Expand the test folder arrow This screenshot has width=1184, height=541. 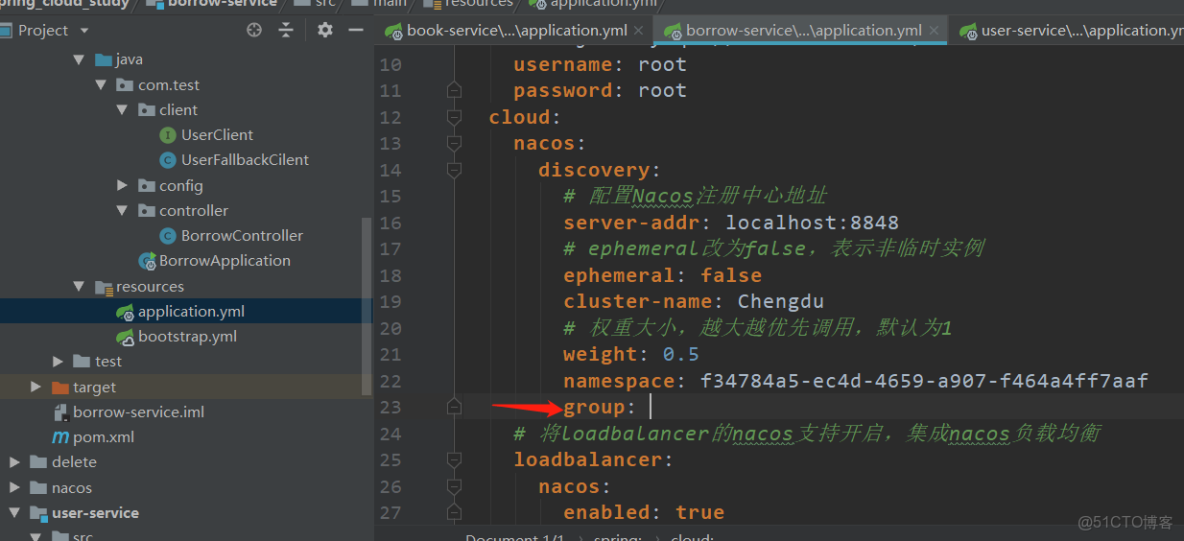click(58, 362)
